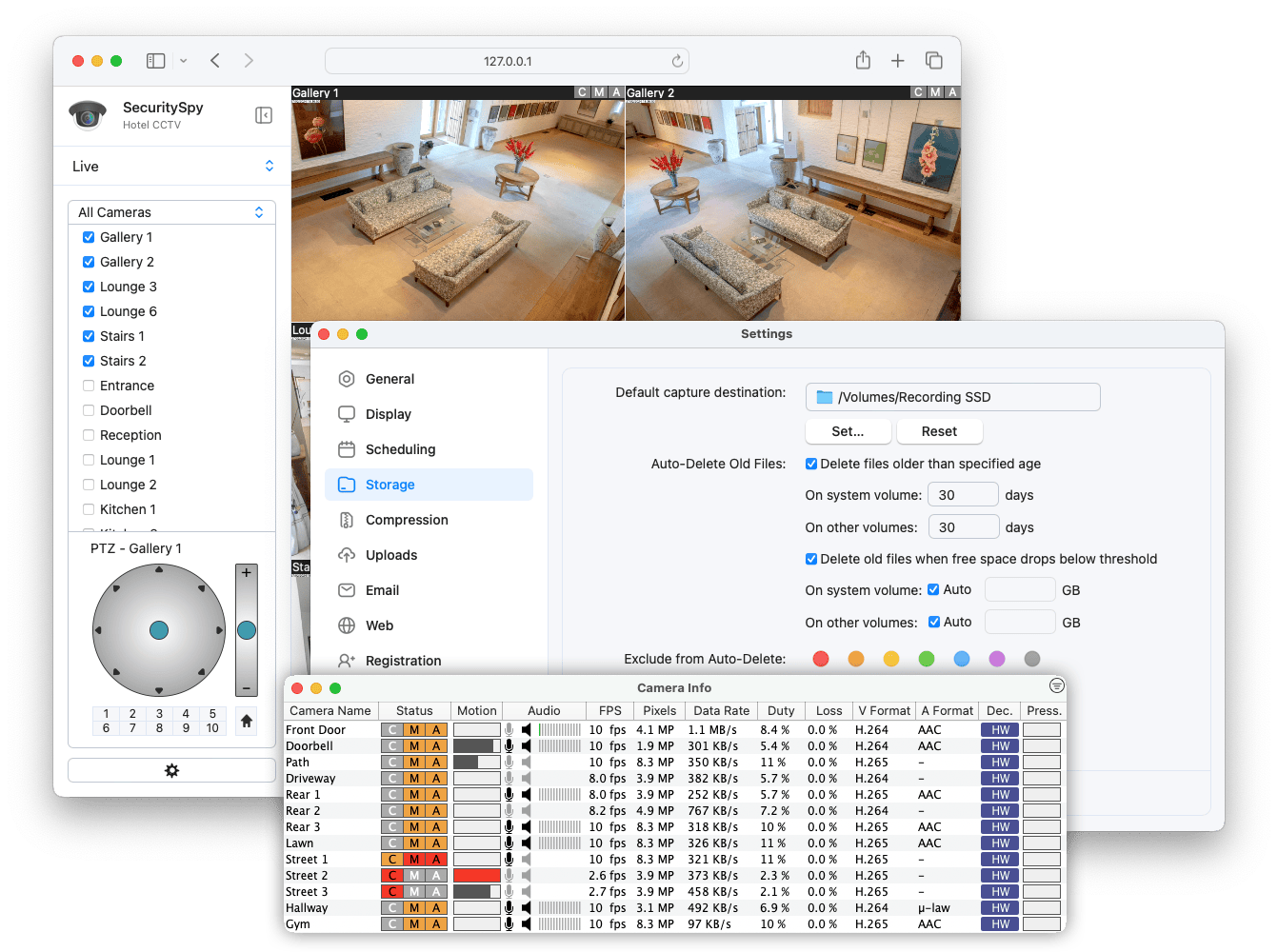Screen dimensions: 1278x952
Task: Enable the Entrance camera checkbox
Action: [88, 386]
